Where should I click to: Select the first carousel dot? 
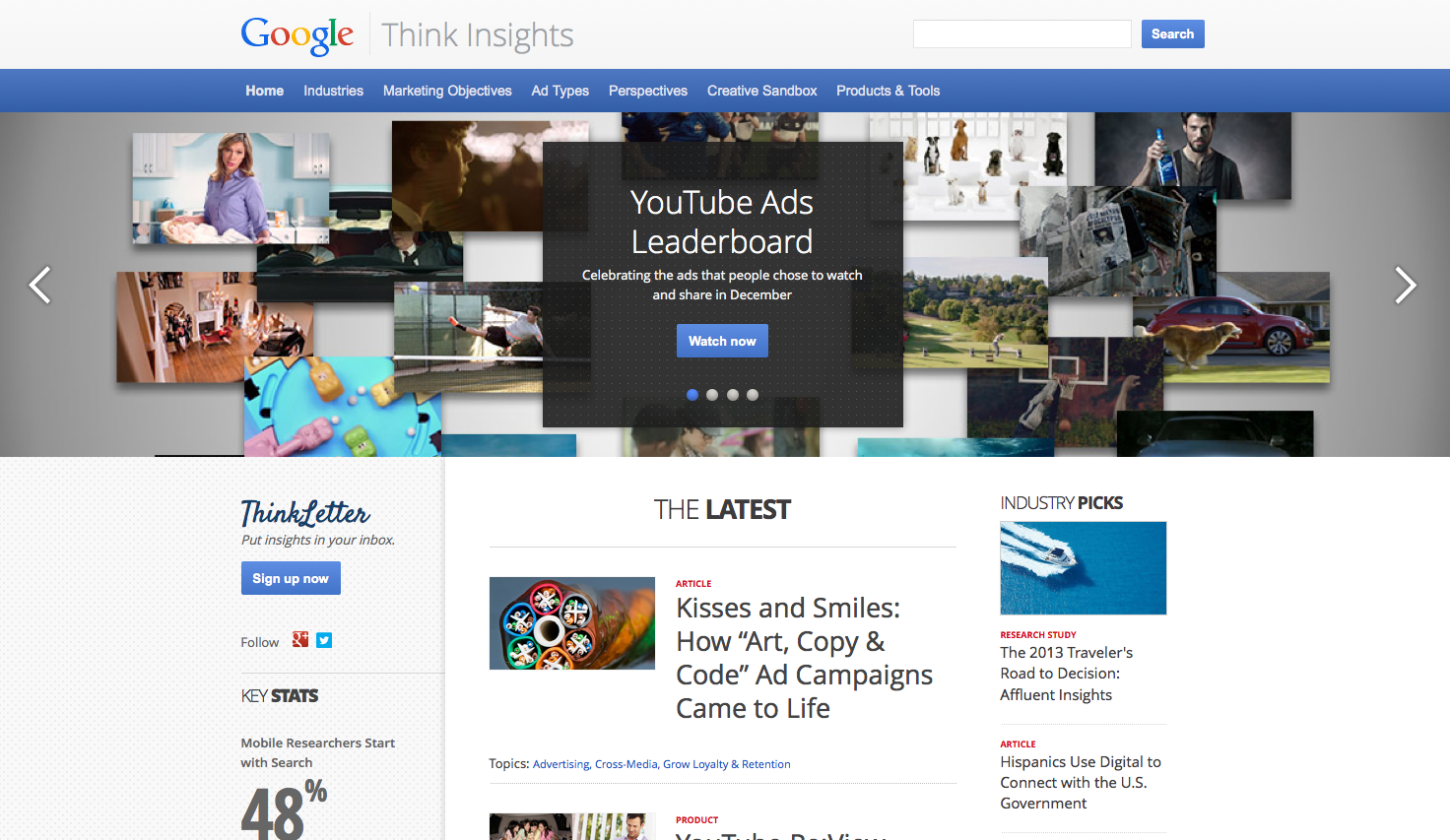(692, 395)
